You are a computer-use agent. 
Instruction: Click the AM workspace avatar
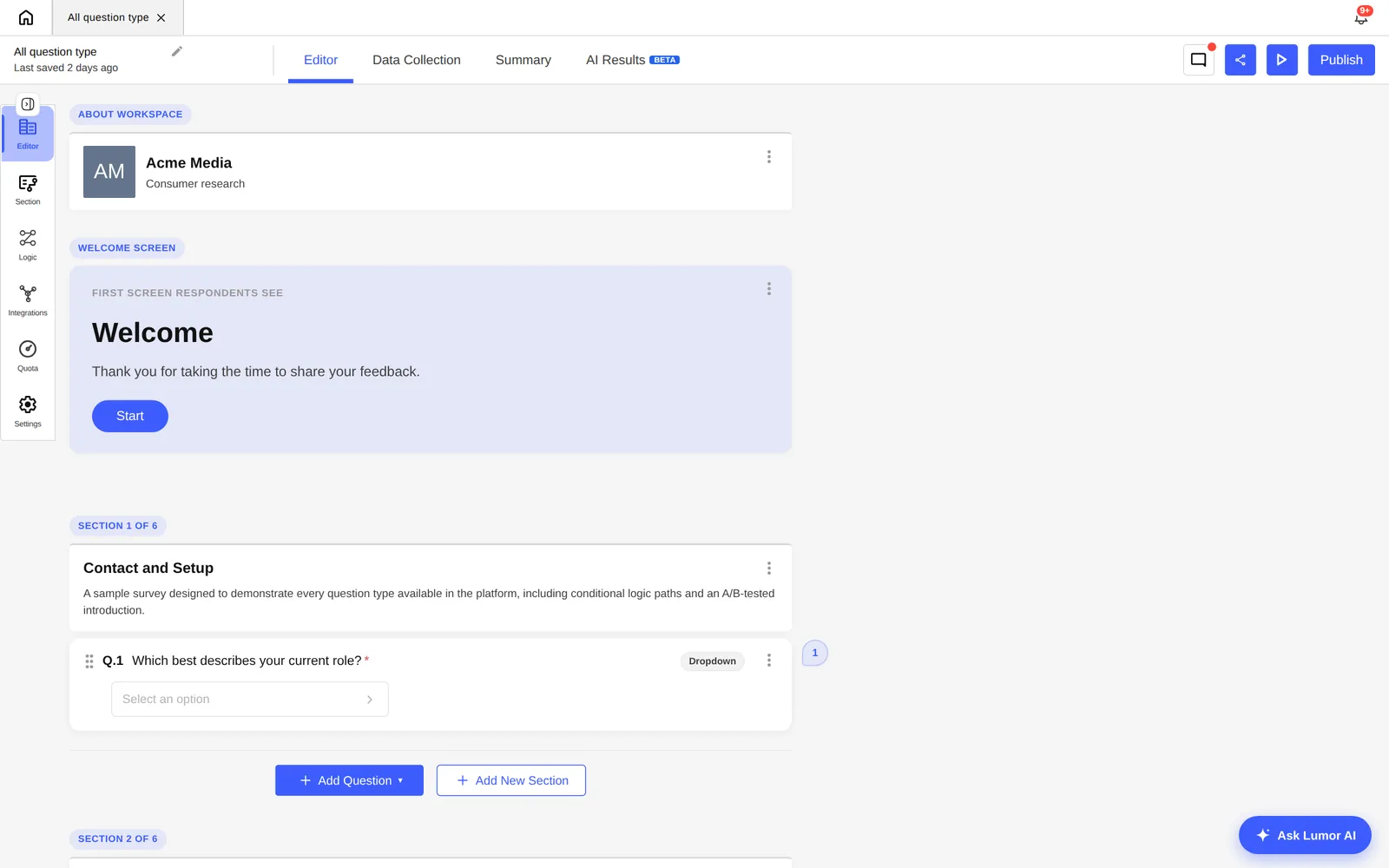point(109,172)
